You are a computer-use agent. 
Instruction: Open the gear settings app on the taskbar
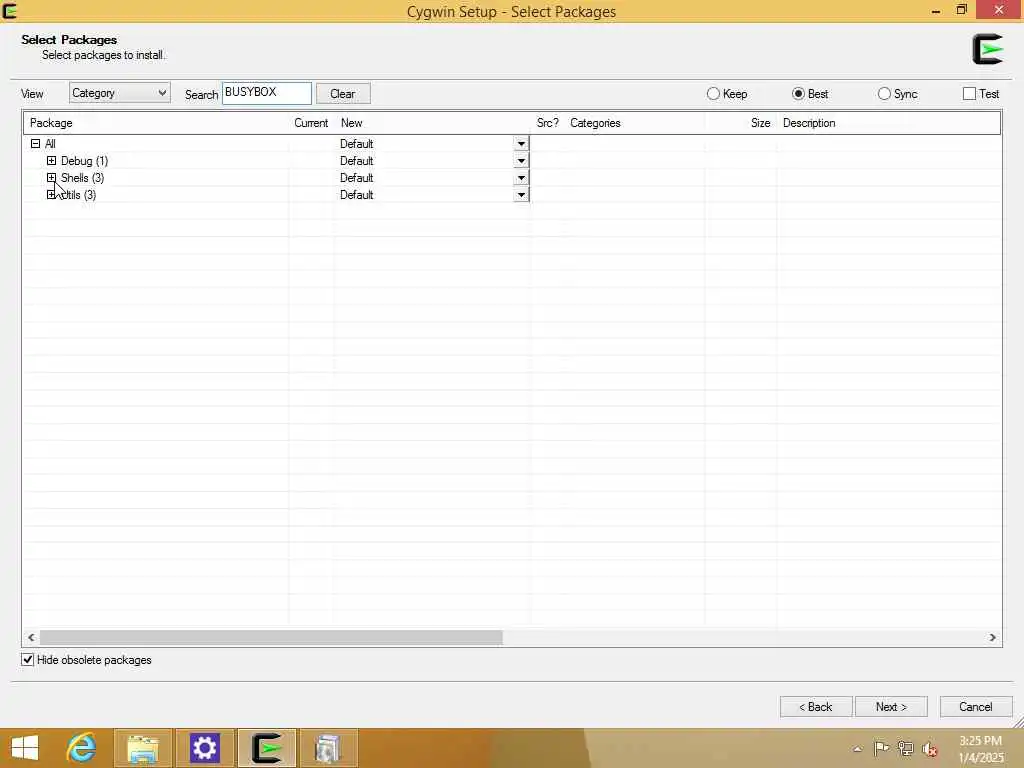pos(204,748)
